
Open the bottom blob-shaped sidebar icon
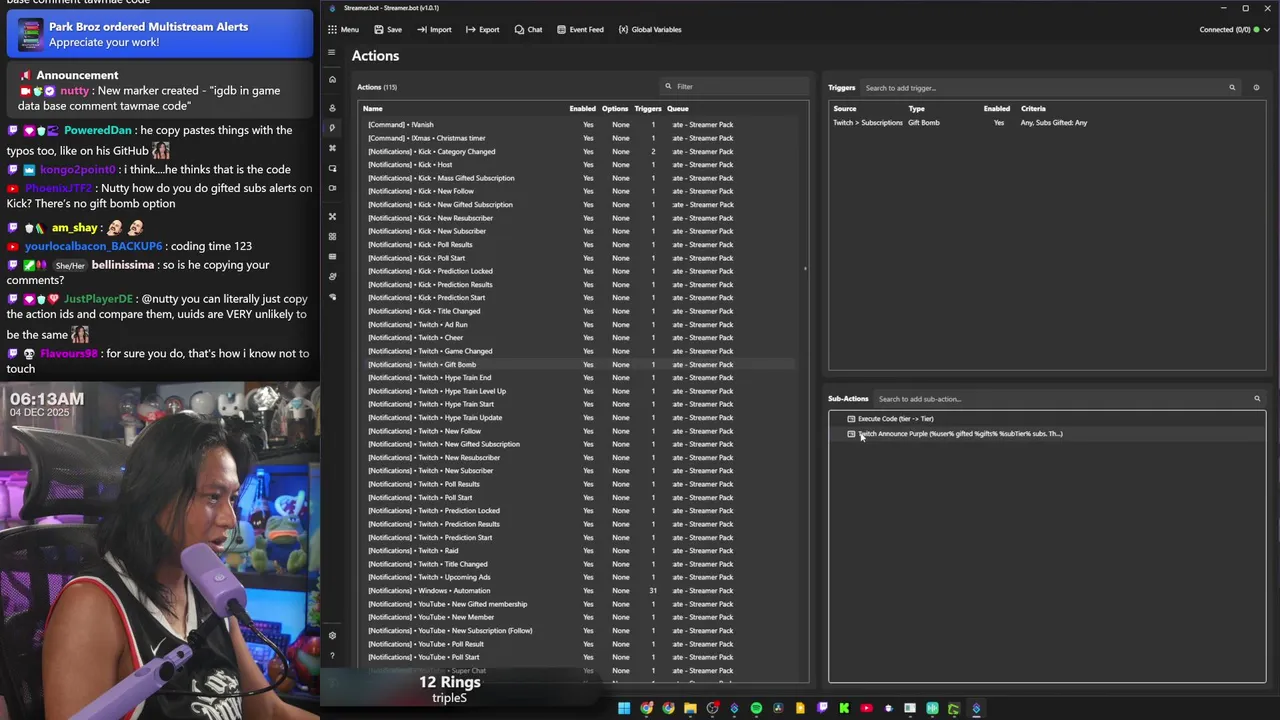click(332, 297)
